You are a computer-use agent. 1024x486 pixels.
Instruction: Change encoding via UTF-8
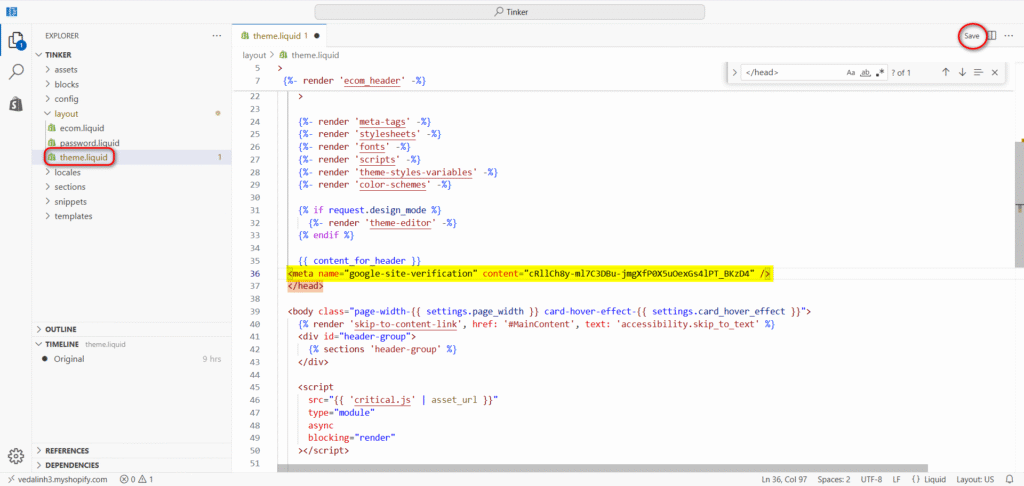pos(871,479)
